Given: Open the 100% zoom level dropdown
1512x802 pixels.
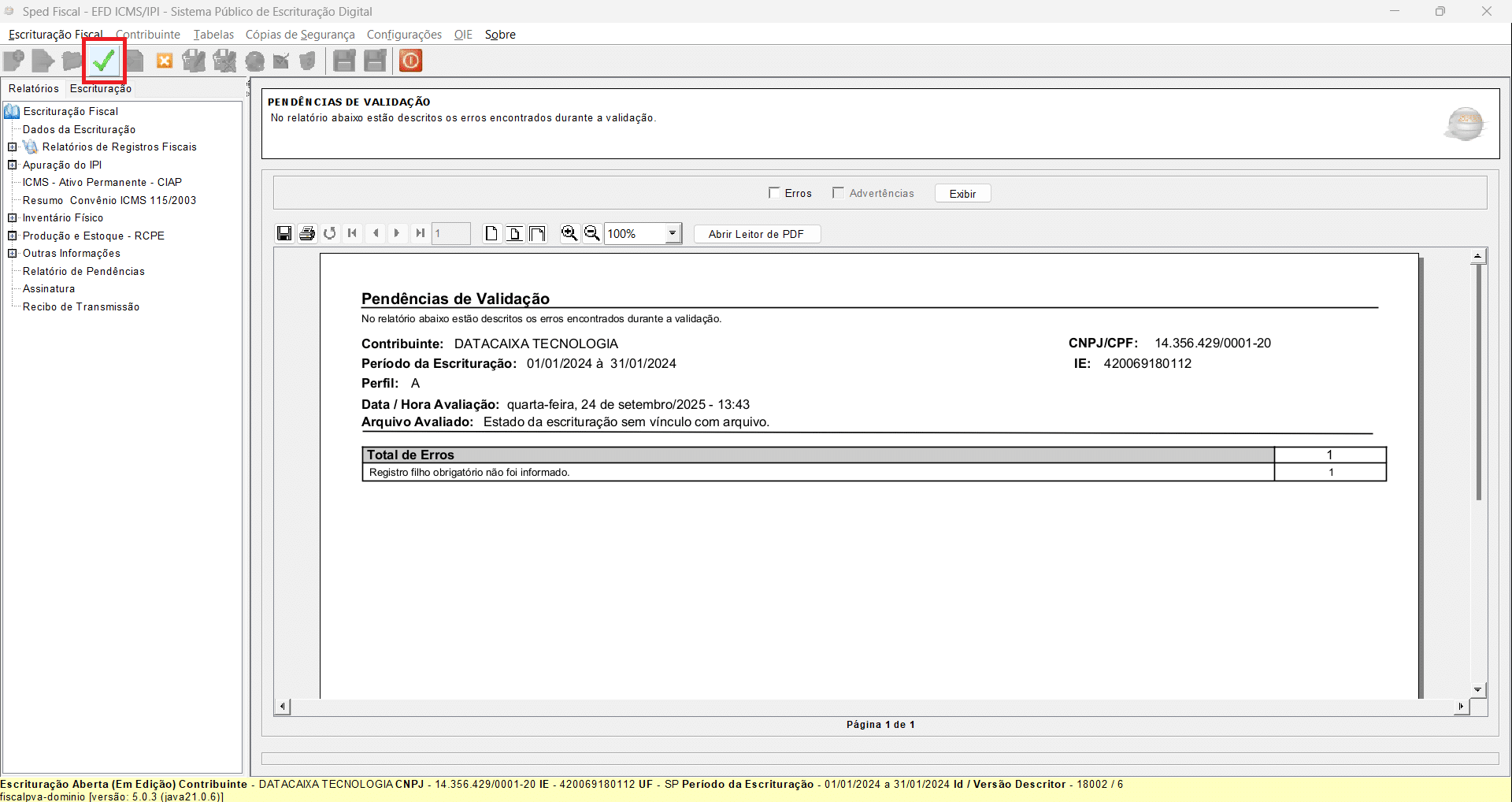Looking at the screenshot, I should click(673, 233).
